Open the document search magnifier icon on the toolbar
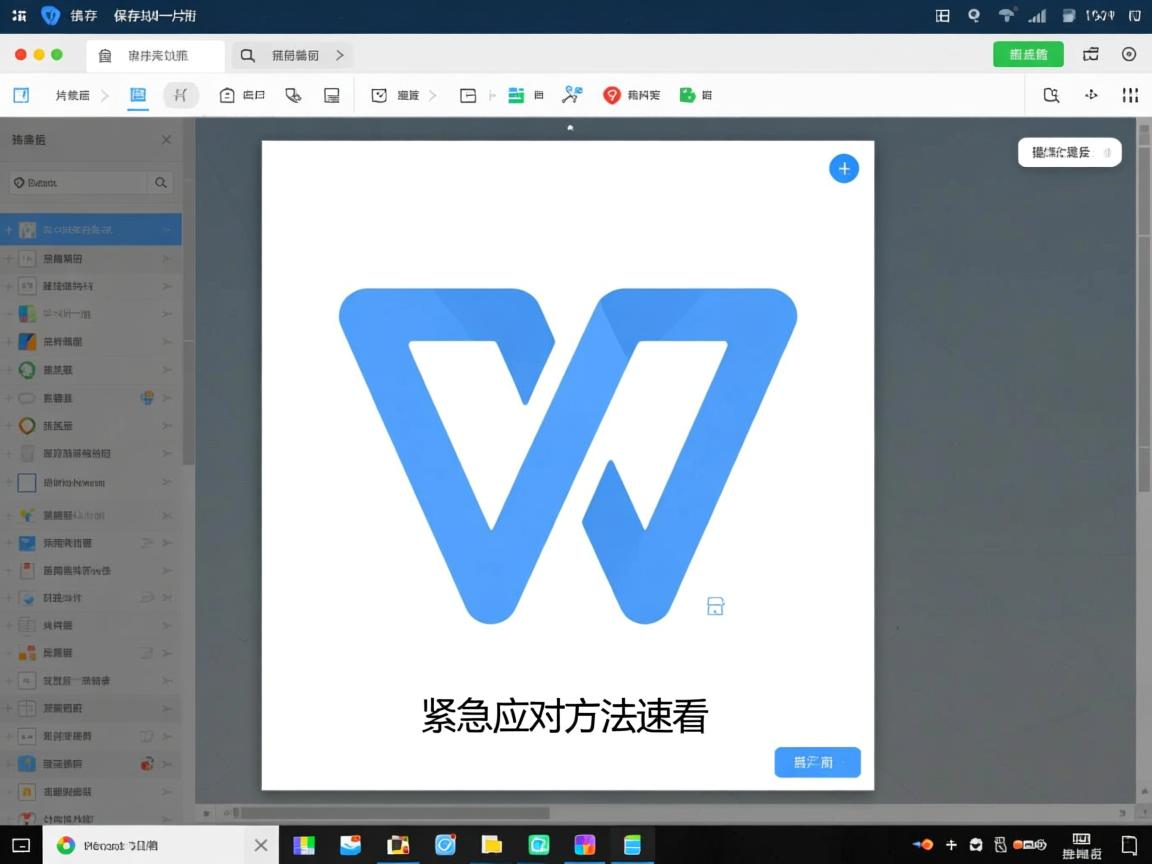The image size is (1152, 864). click(x=1051, y=95)
